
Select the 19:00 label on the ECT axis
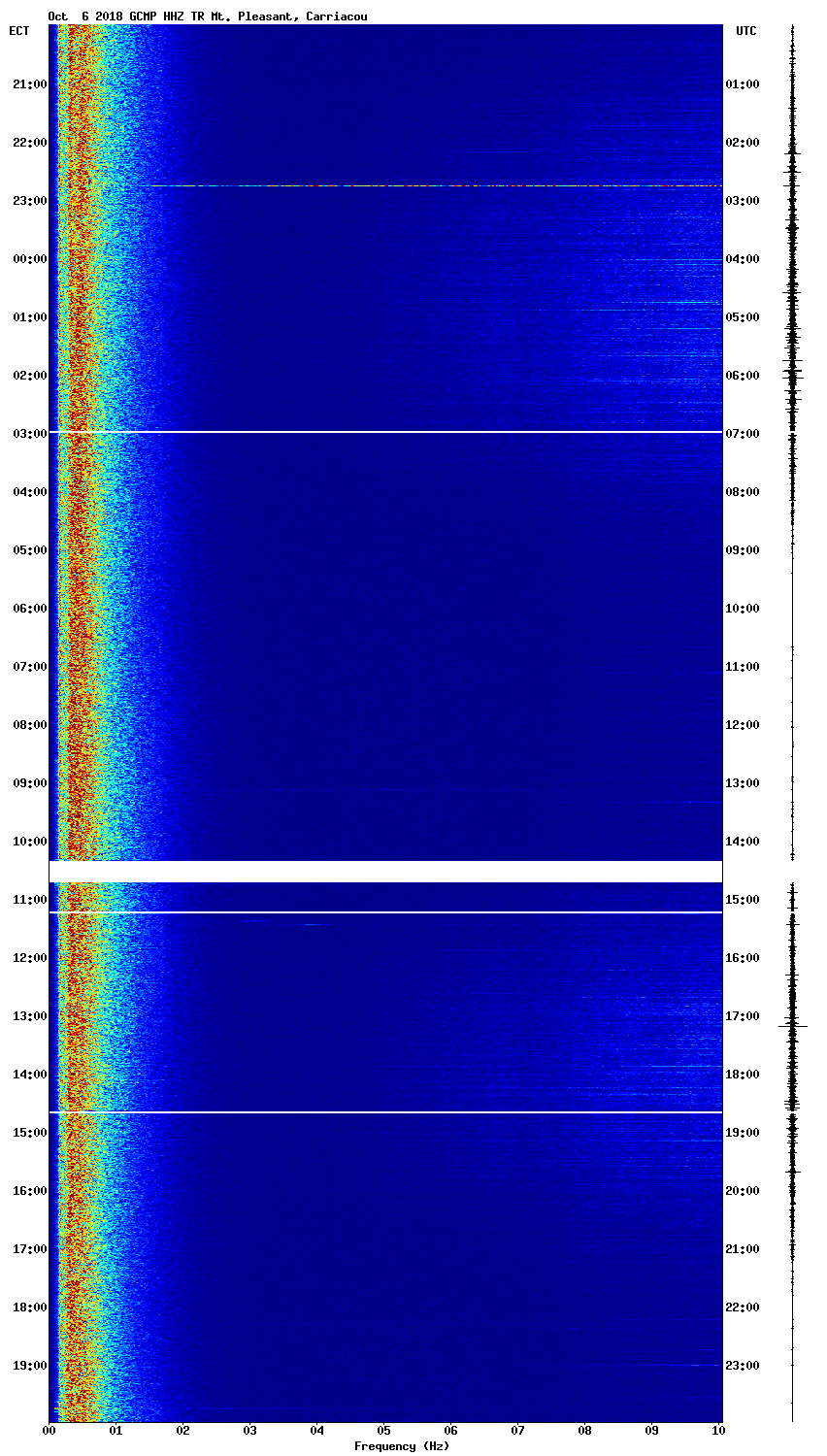click(29, 1366)
